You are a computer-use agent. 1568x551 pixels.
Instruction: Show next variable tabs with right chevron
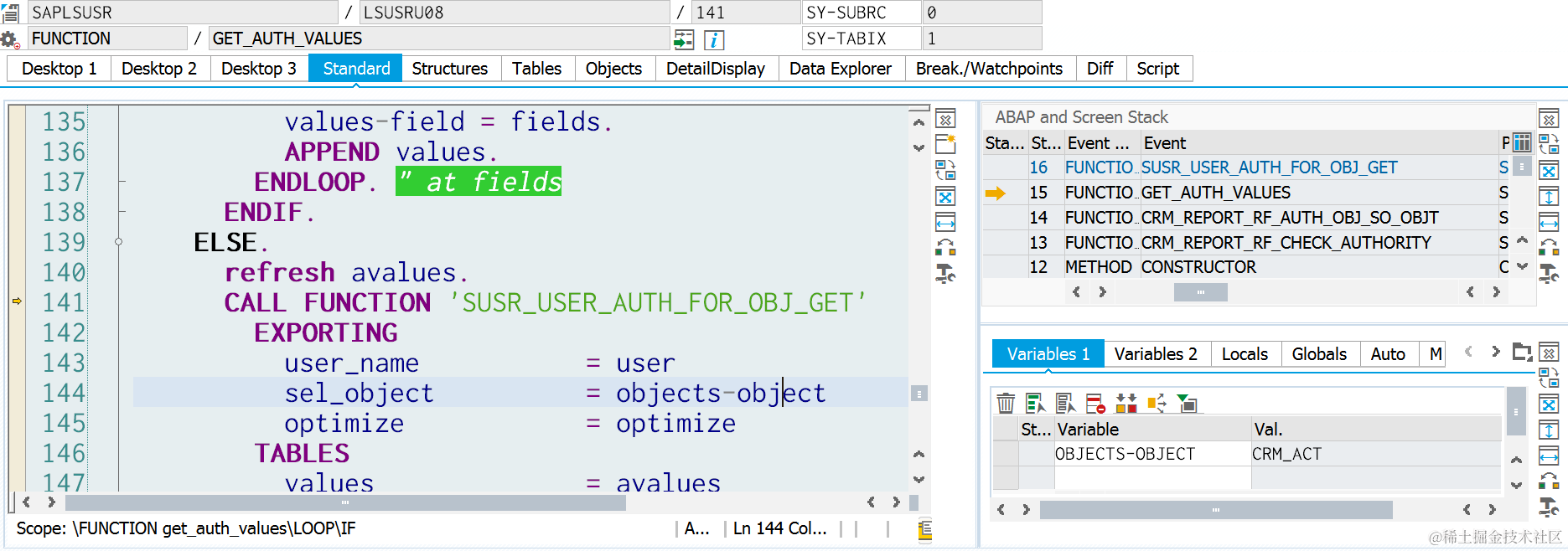coord(1495,353)
